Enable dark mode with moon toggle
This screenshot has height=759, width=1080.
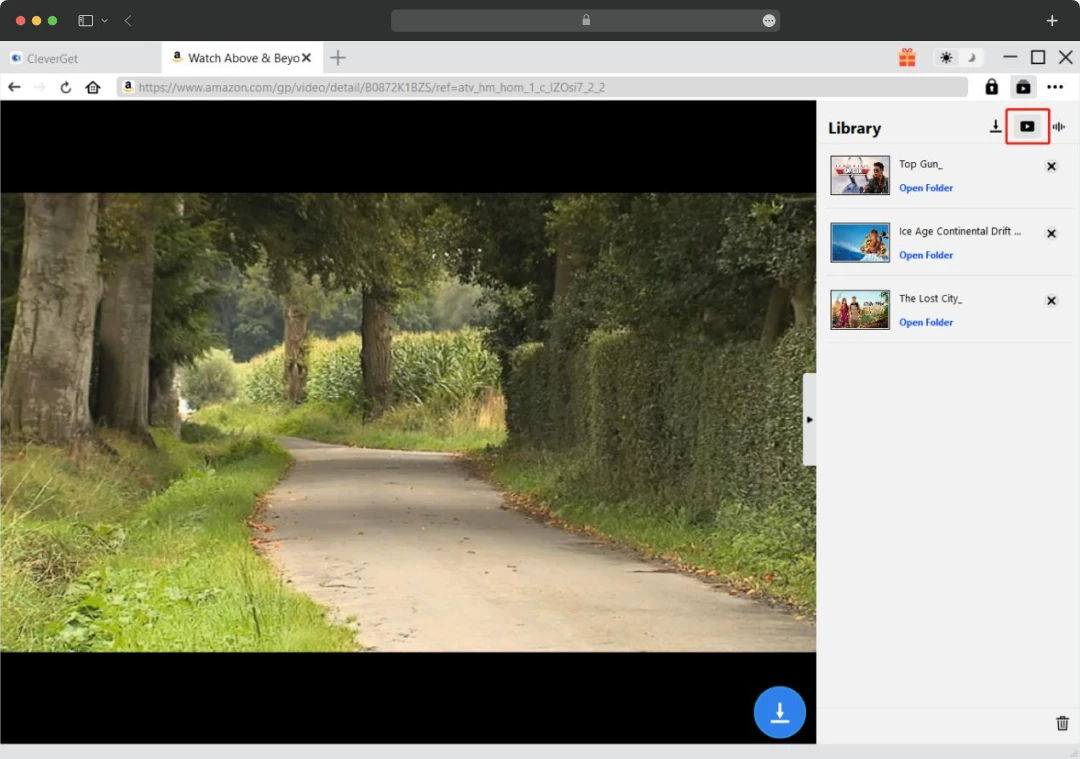coord(971,57)
